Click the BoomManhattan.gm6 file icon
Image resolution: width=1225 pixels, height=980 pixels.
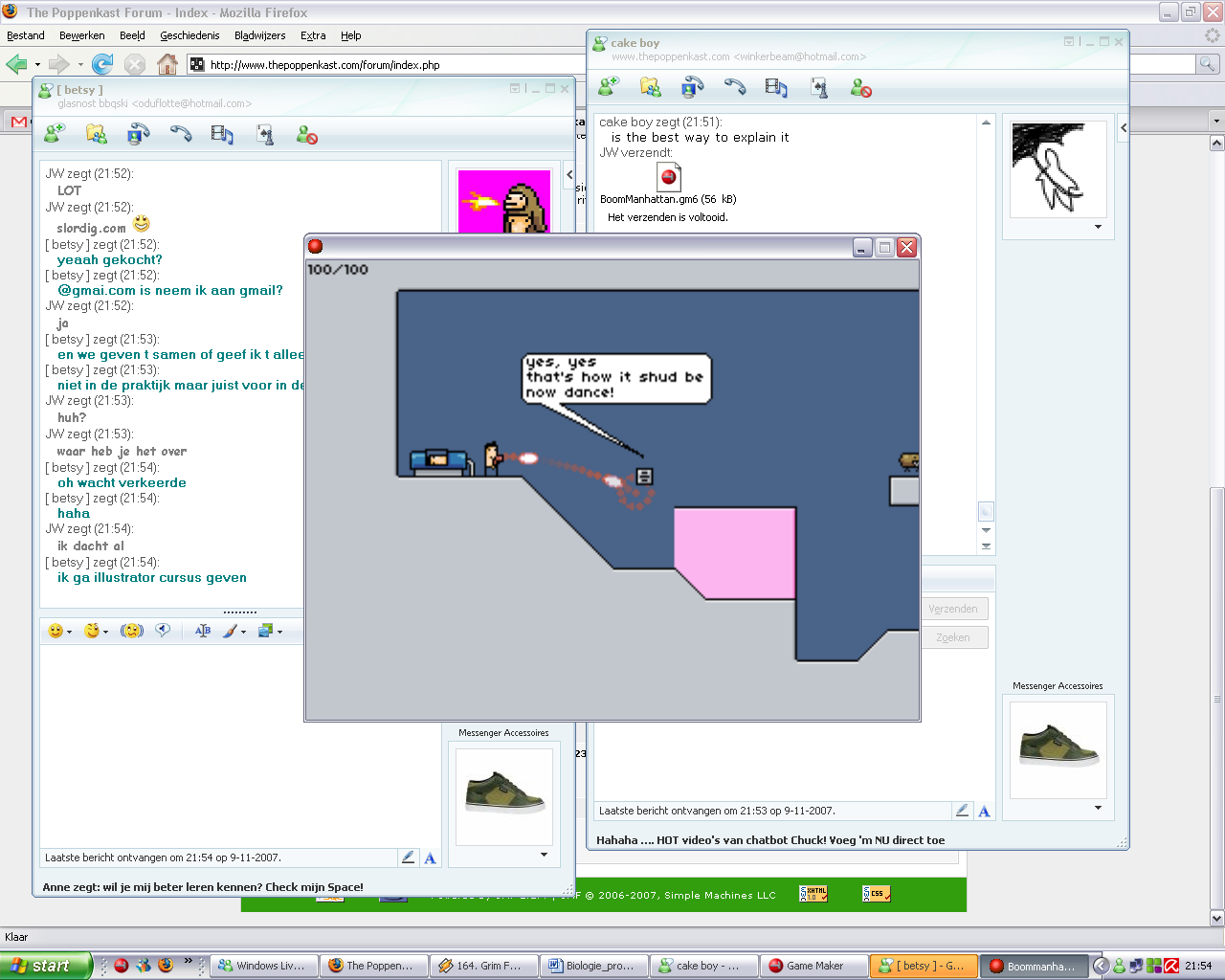click(669, 177)
